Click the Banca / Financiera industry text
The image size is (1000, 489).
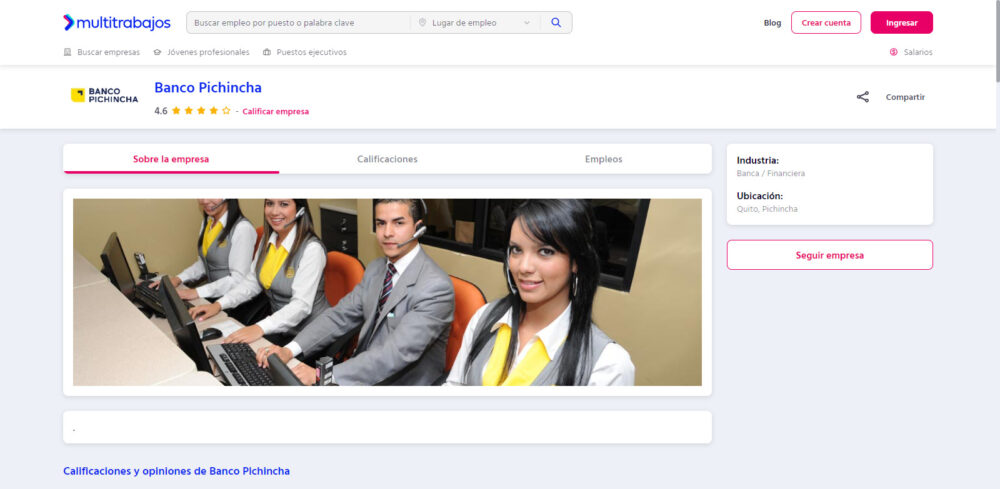click(770, 173)
